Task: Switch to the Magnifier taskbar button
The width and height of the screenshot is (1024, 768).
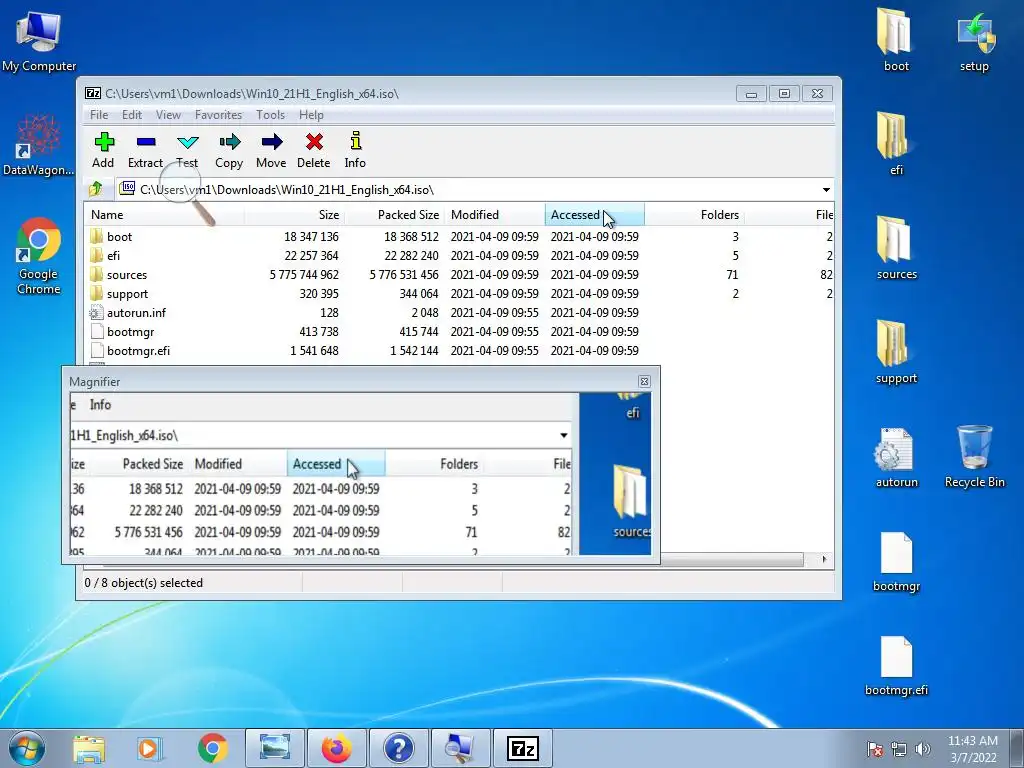Action: (460, 748)
